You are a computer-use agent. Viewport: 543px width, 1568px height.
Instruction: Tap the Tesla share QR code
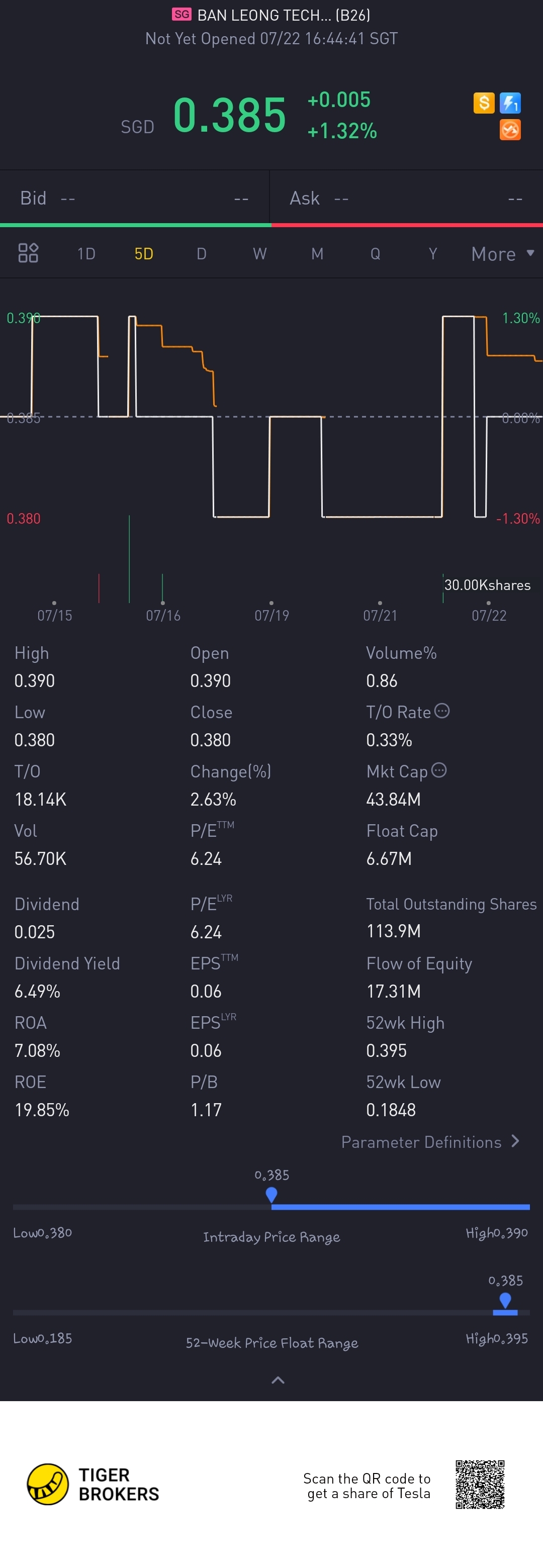(480, 1484)
